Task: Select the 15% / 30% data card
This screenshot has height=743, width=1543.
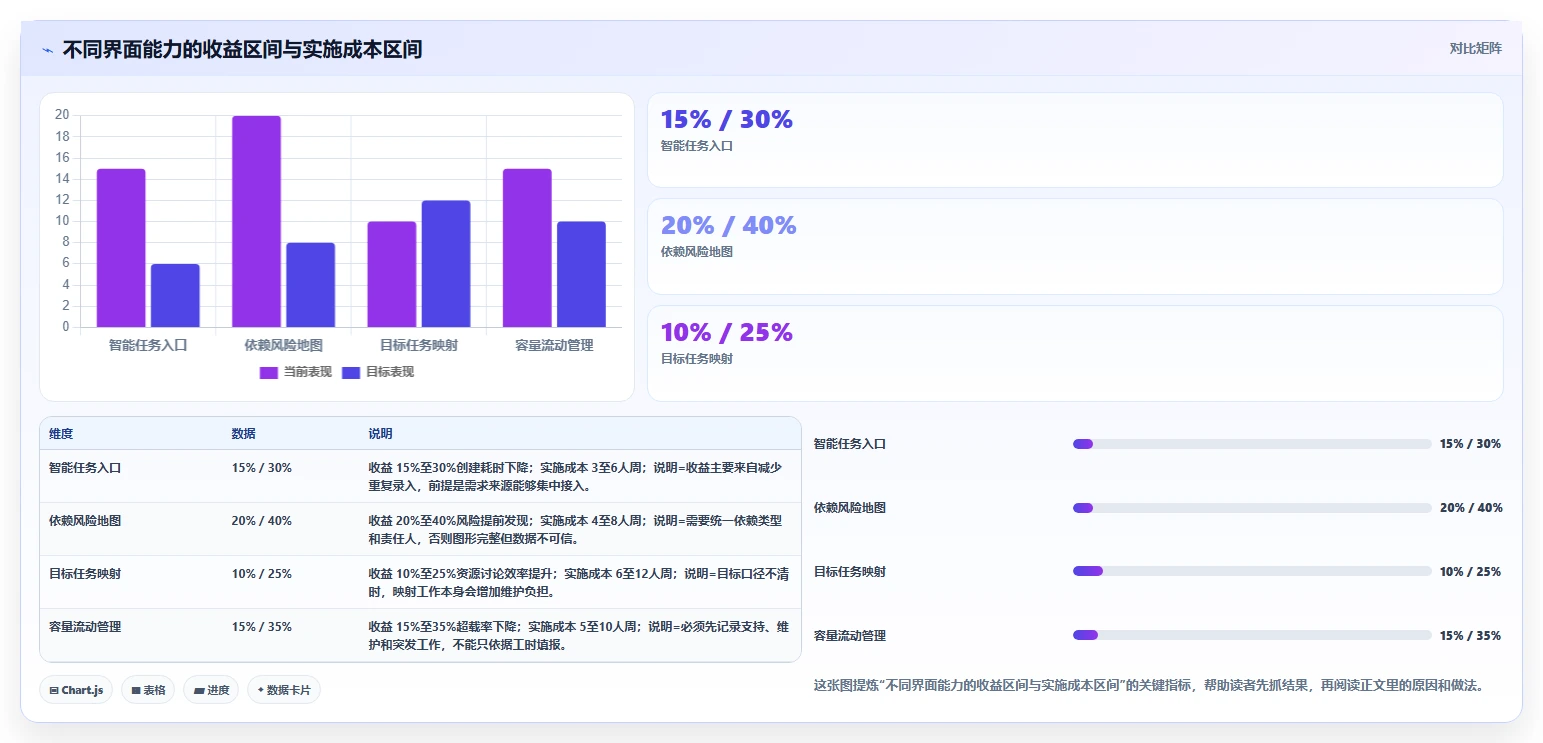Action: (x=1075, y=140)
